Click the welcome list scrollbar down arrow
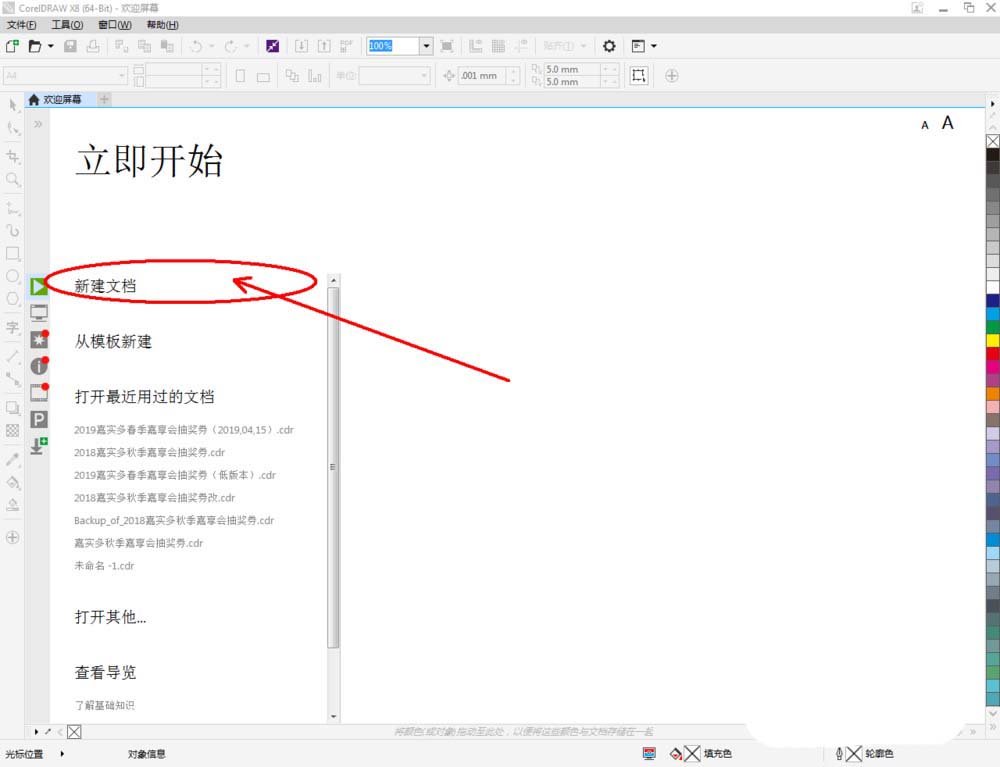The image size is (1000, 767). pos(334,717)
